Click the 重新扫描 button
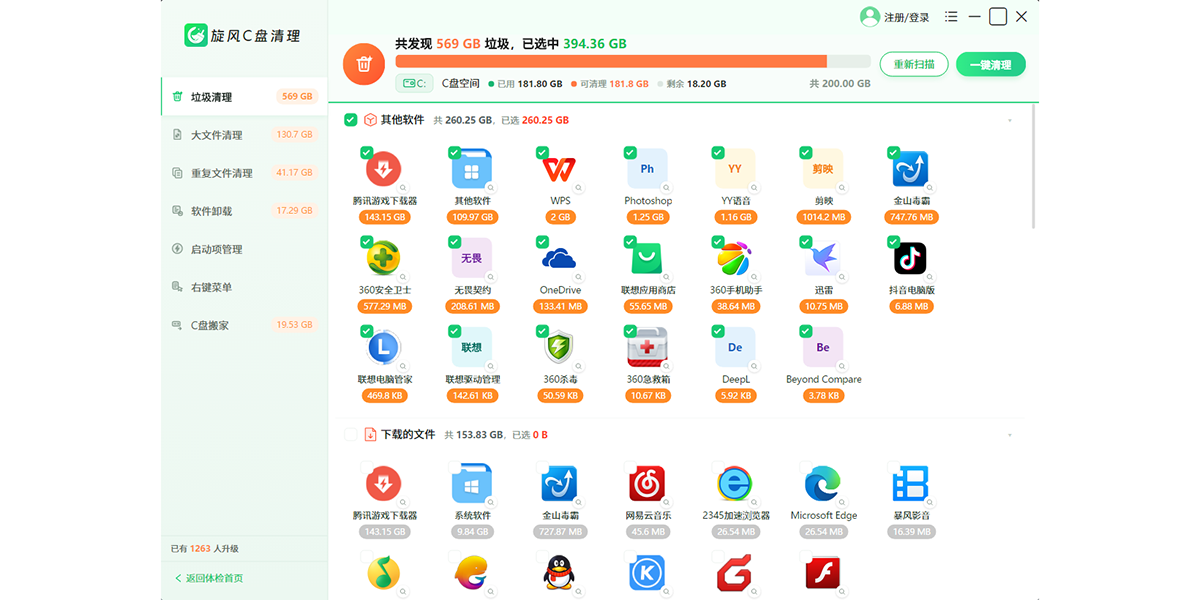The image size is (1200, 600). [914, 65]
